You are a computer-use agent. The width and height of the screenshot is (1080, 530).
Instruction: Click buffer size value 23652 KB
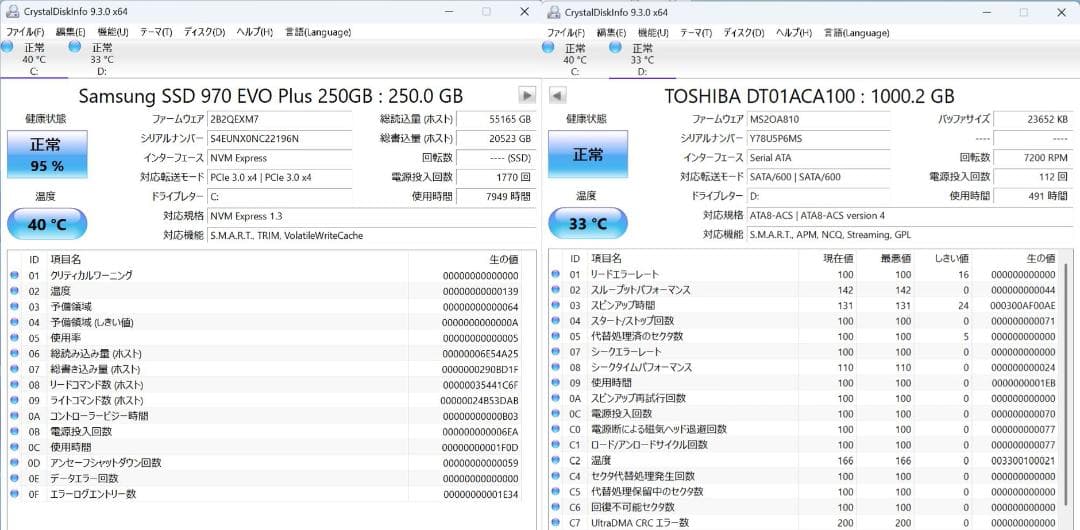click(1033, 119)
